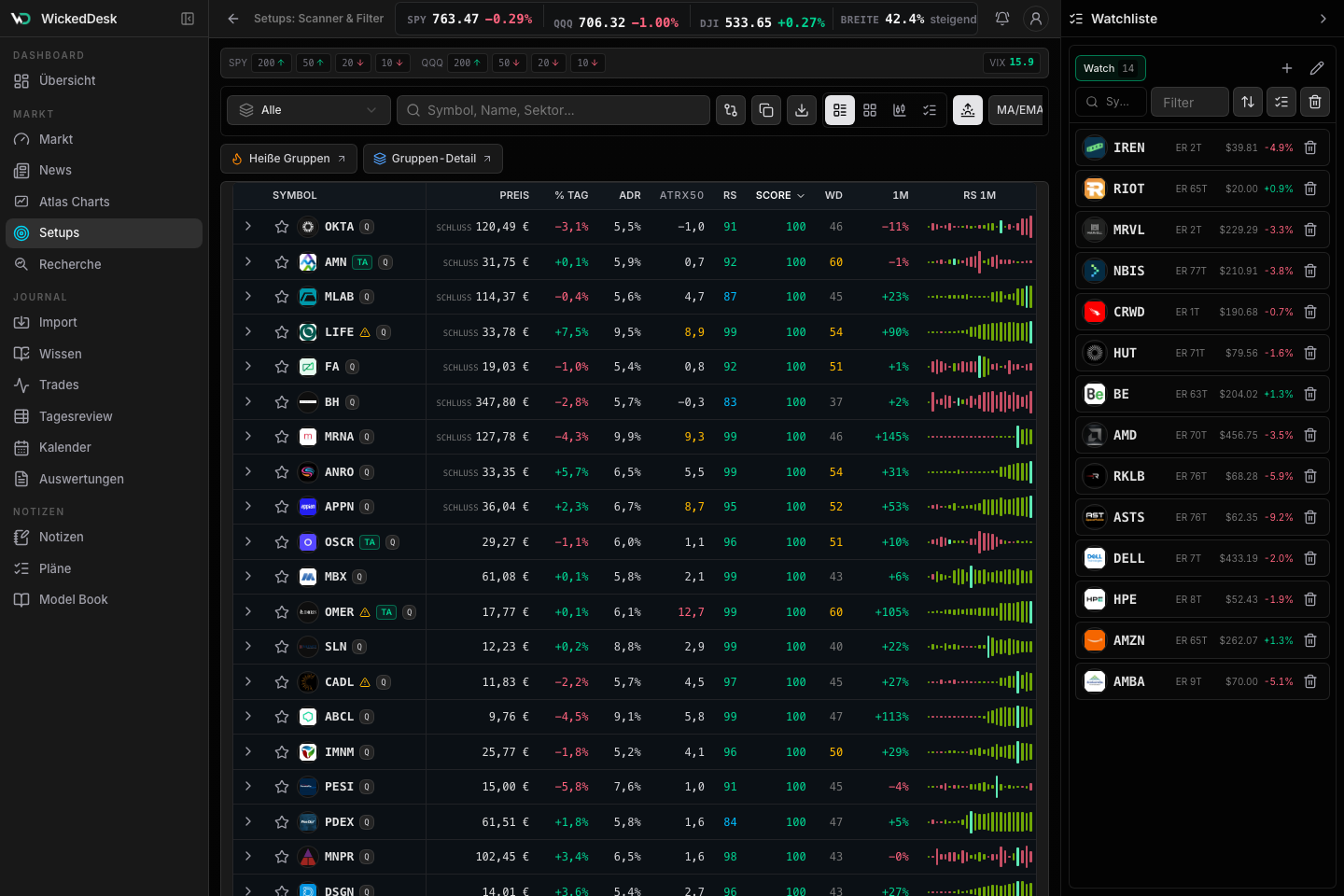Focus the watchlist symbol search field
The image size is (1344, 896).
point(1112,102)
